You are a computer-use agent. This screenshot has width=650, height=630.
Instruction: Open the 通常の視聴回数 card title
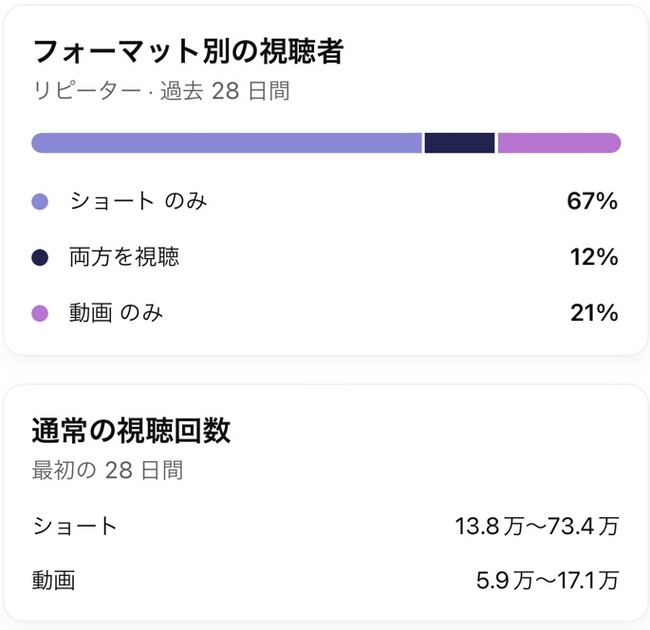click(132, 431)
